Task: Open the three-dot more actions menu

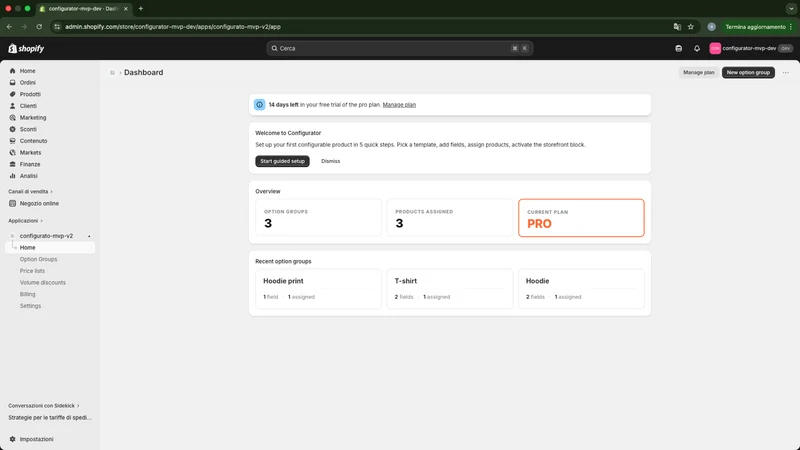Action: click(x=786, y=72)
